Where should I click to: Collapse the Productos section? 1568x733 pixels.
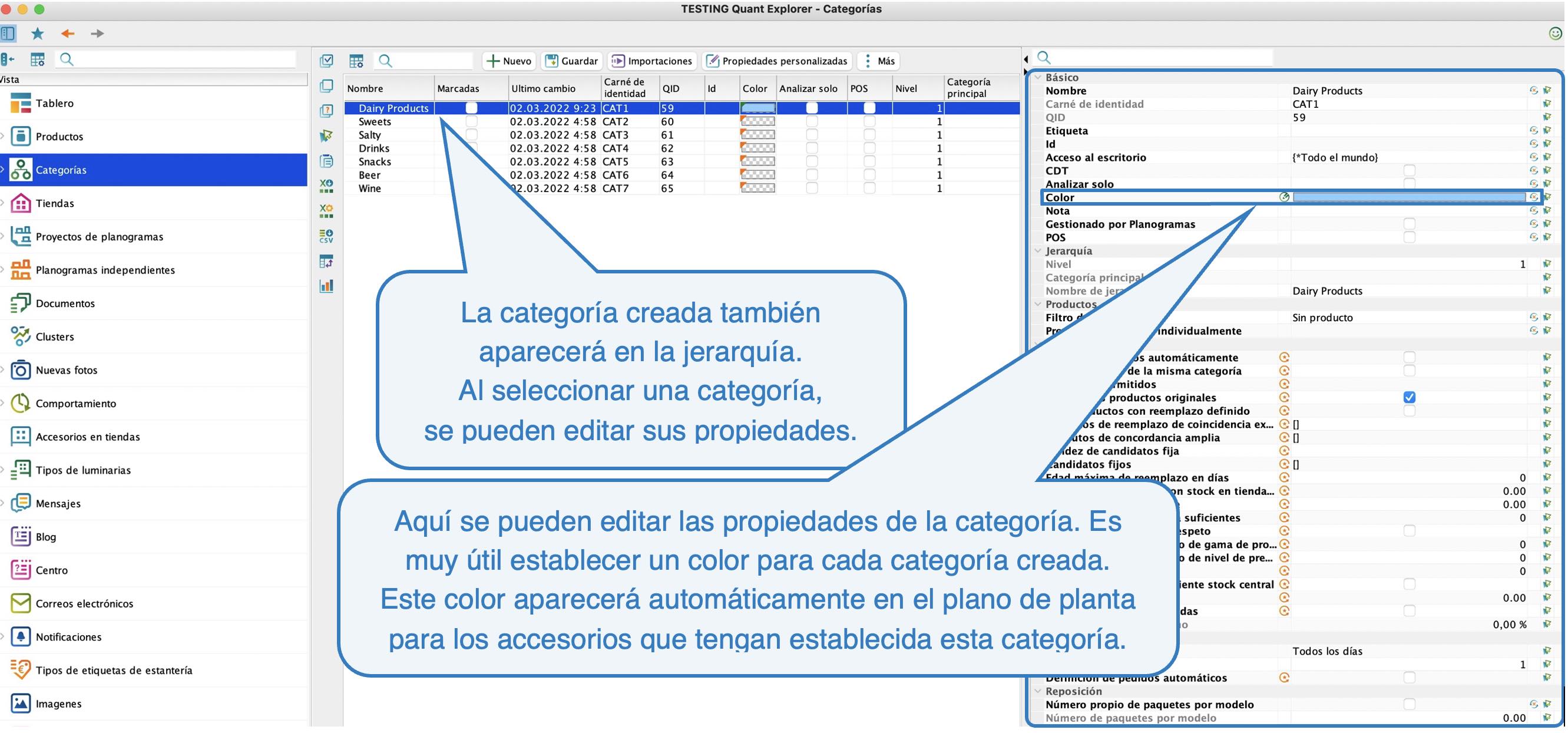pos(1038,304)
